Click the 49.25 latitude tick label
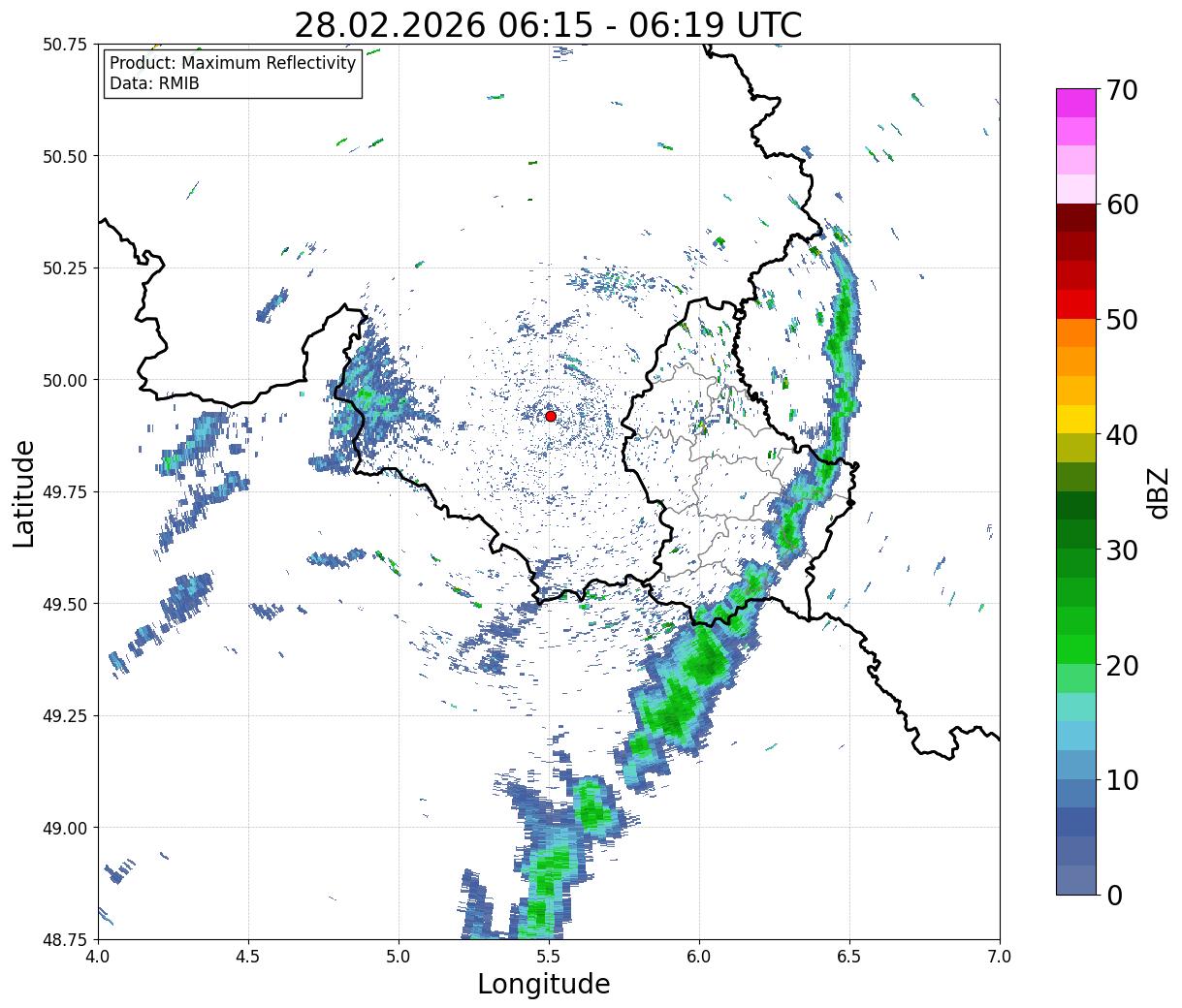 (x=64, y=716)
